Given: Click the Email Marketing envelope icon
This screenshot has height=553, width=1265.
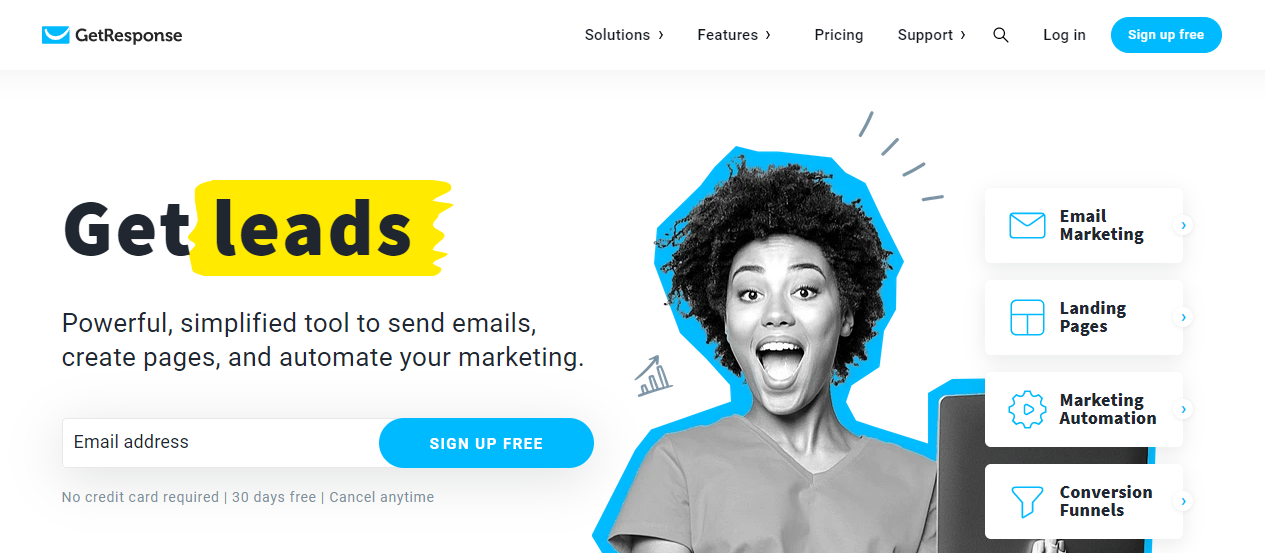Looking at the screenshot, I should pyautogui.click(x=1027, y=225).
